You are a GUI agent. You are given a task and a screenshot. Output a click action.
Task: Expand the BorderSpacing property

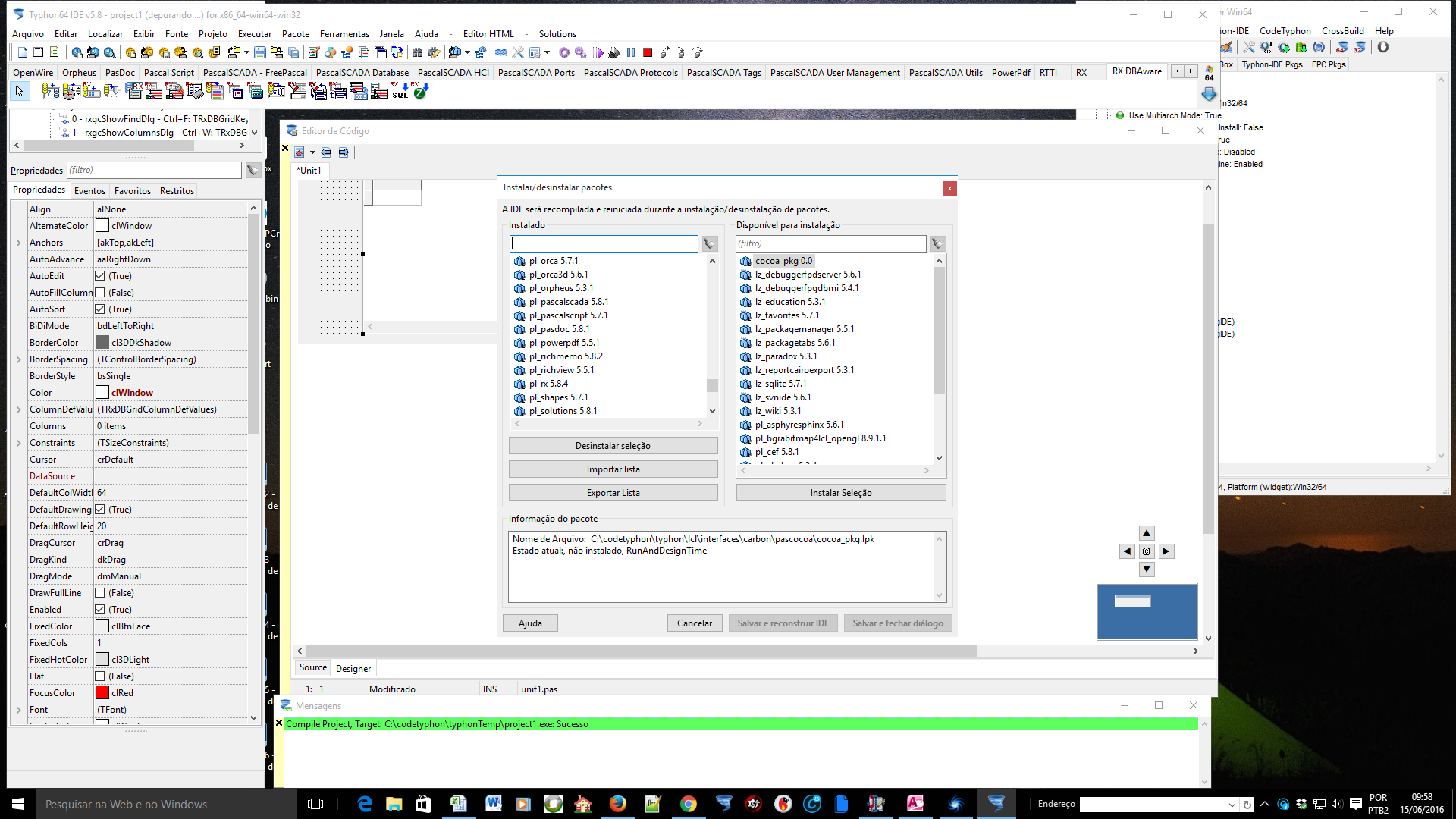tap(19, 359)
